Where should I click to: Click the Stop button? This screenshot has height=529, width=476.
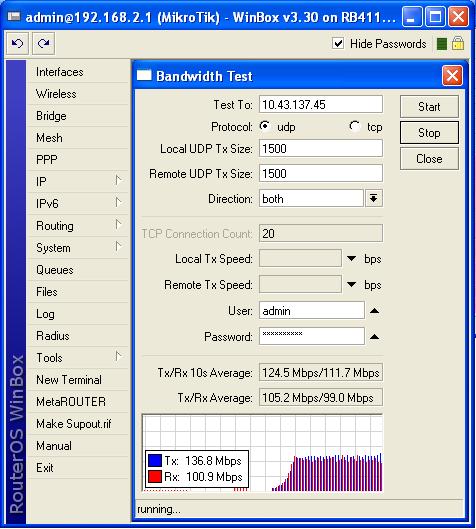point(429,133)
